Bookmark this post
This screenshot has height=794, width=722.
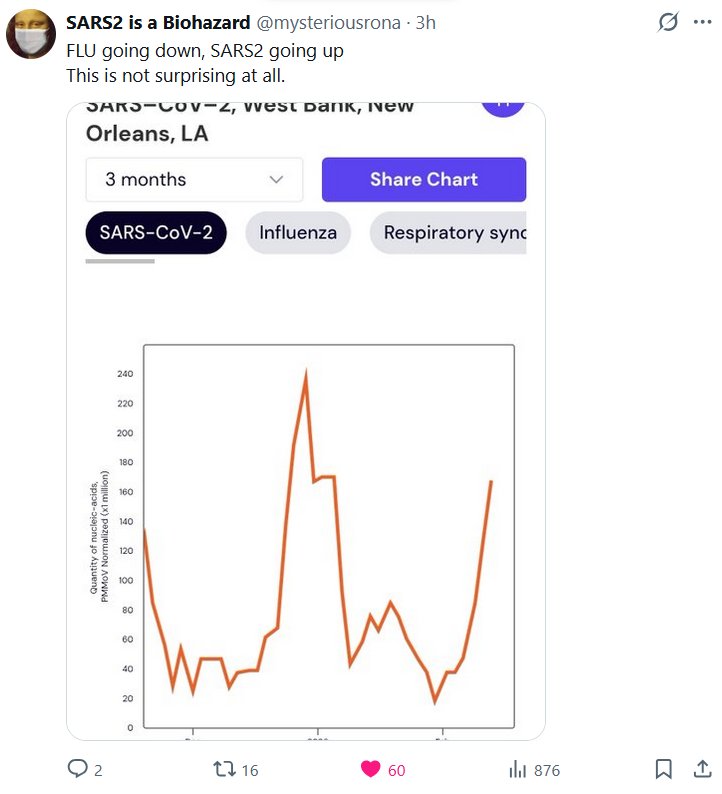pyautogui.click(x=663, y=769)
